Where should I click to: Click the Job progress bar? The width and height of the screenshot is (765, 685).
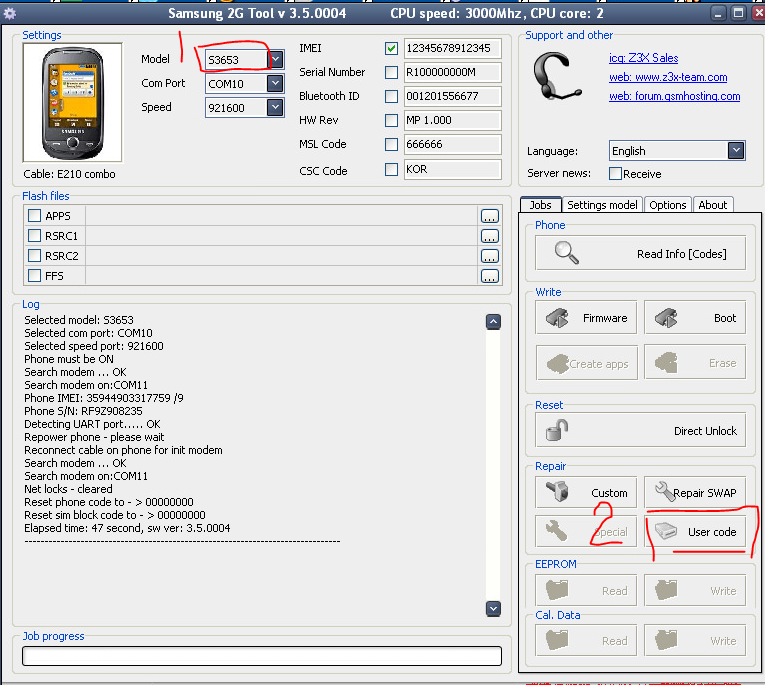(x=262, y=656)
